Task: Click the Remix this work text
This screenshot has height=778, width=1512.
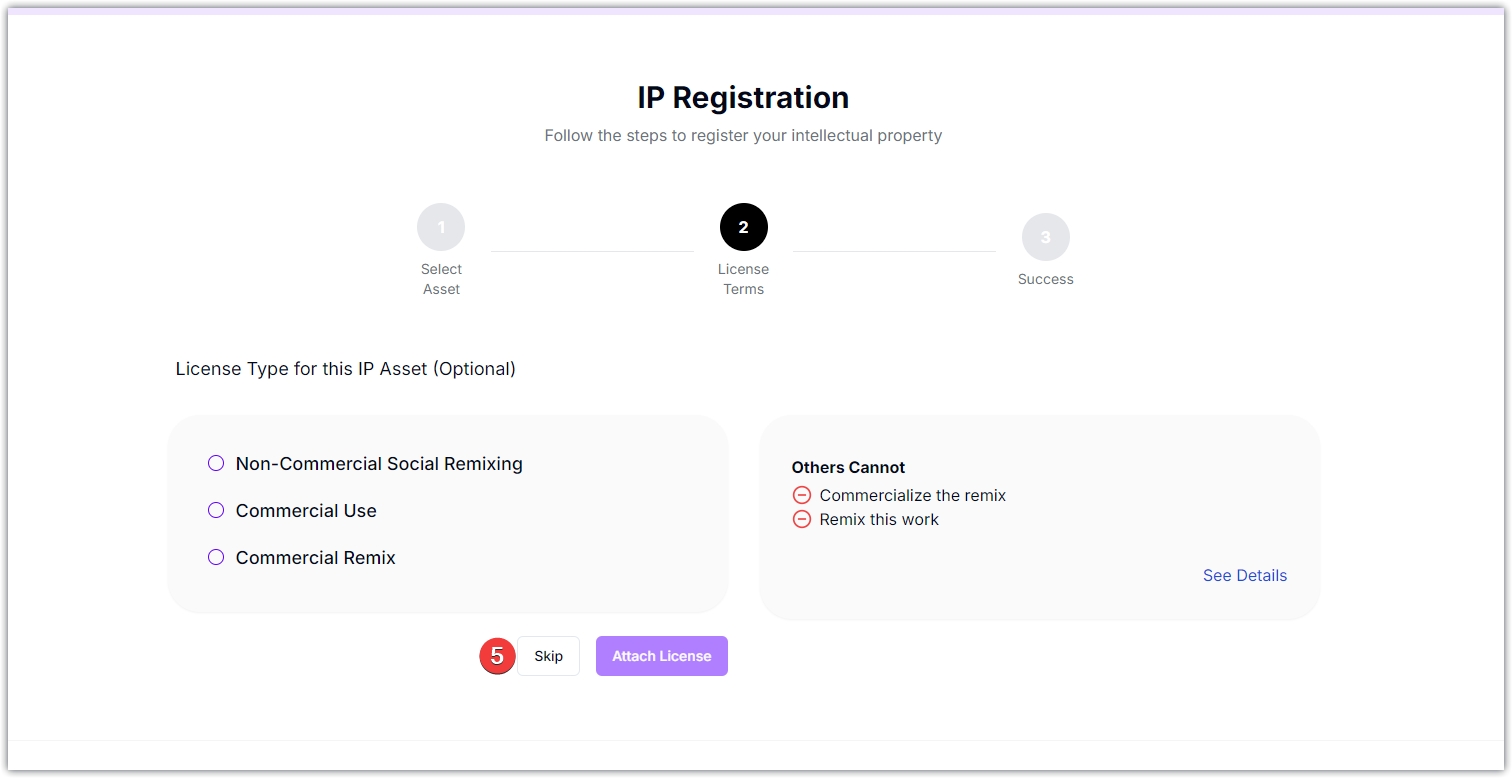Action: pos(879,519)
